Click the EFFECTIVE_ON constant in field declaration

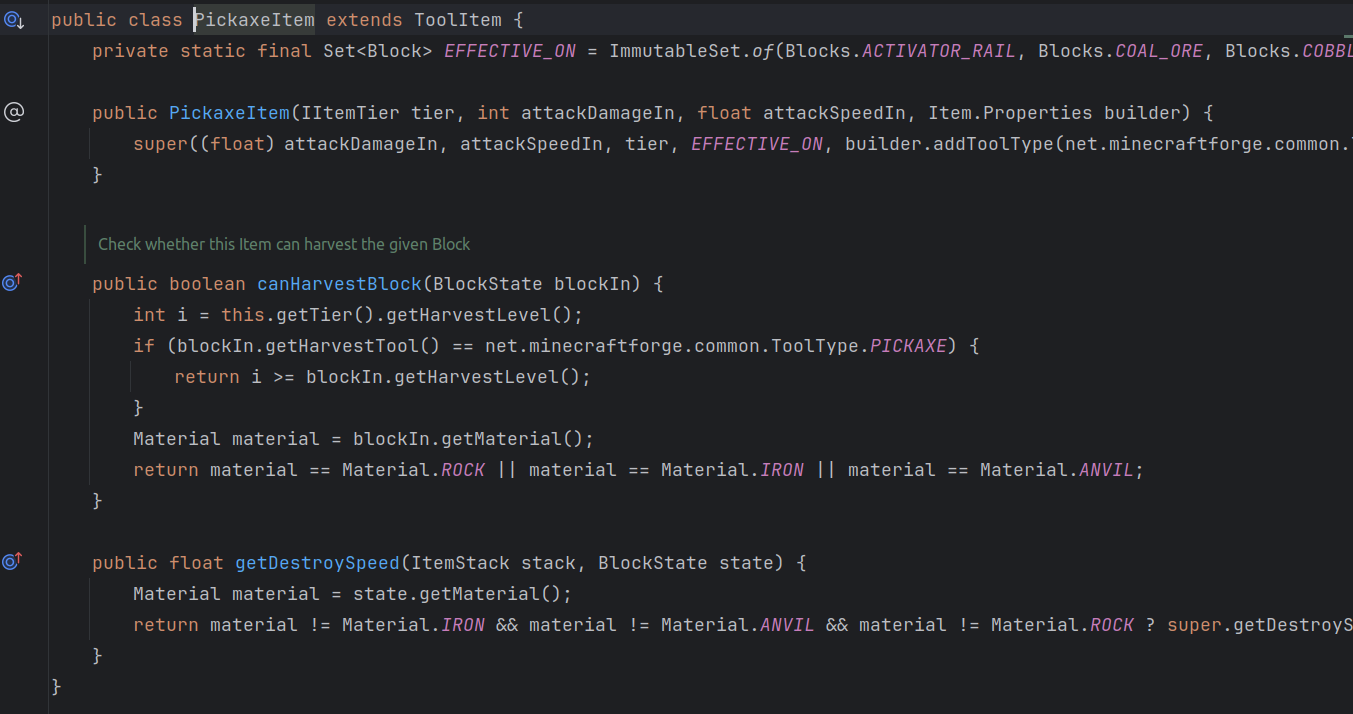point(509,51)
